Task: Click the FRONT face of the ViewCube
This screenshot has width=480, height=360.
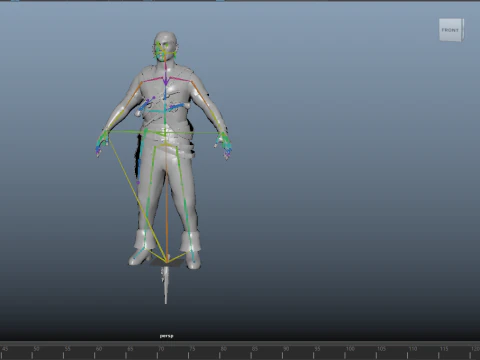Action: click(450, 30)
